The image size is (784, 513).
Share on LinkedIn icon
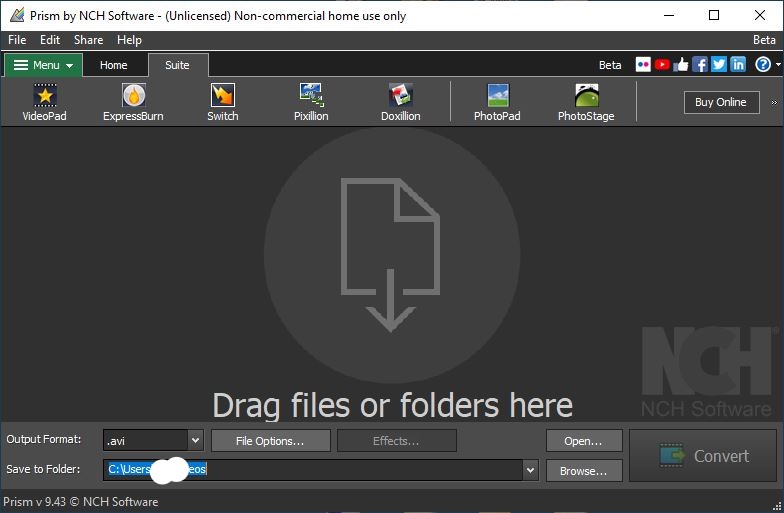738,64
